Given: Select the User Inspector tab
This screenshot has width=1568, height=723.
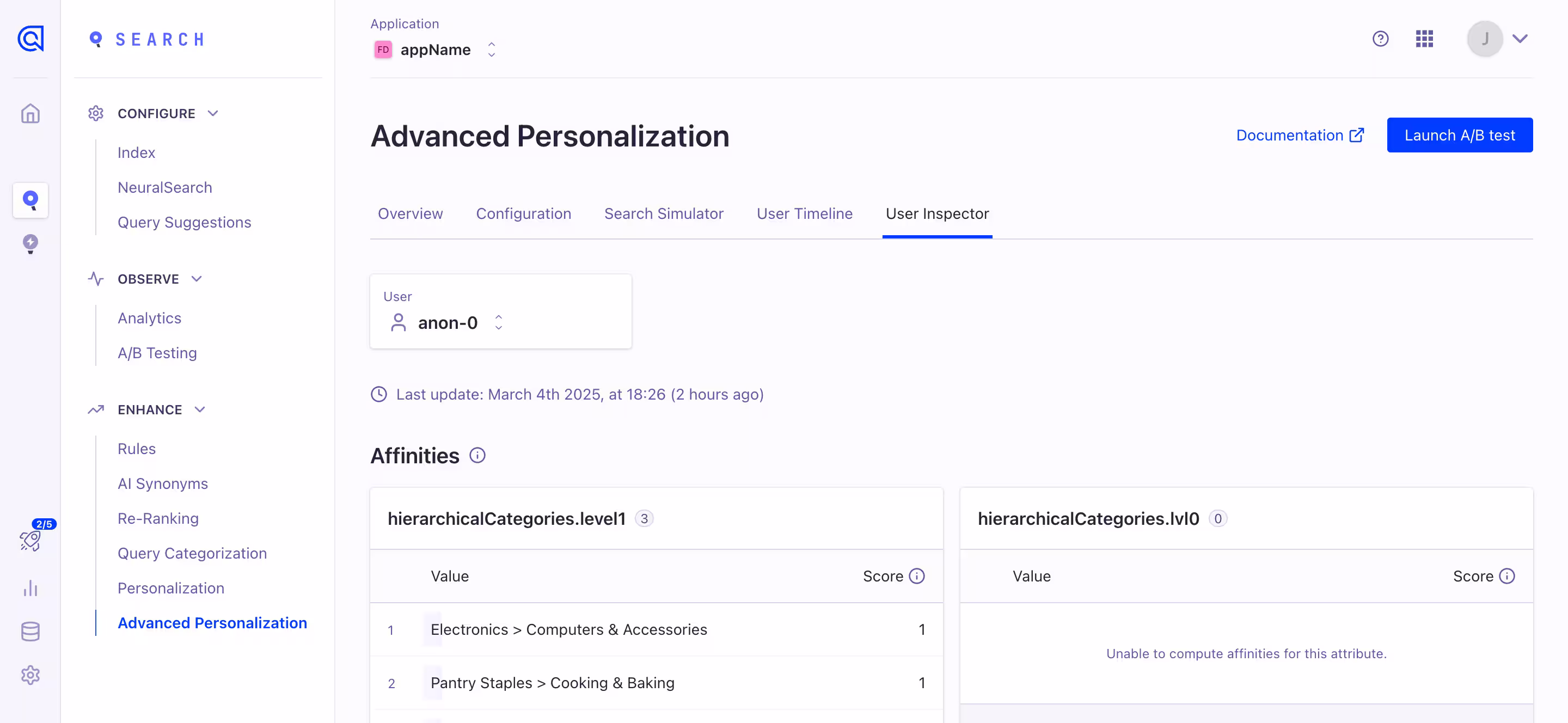Looking at the screenshot, I should tap(937, 213).
